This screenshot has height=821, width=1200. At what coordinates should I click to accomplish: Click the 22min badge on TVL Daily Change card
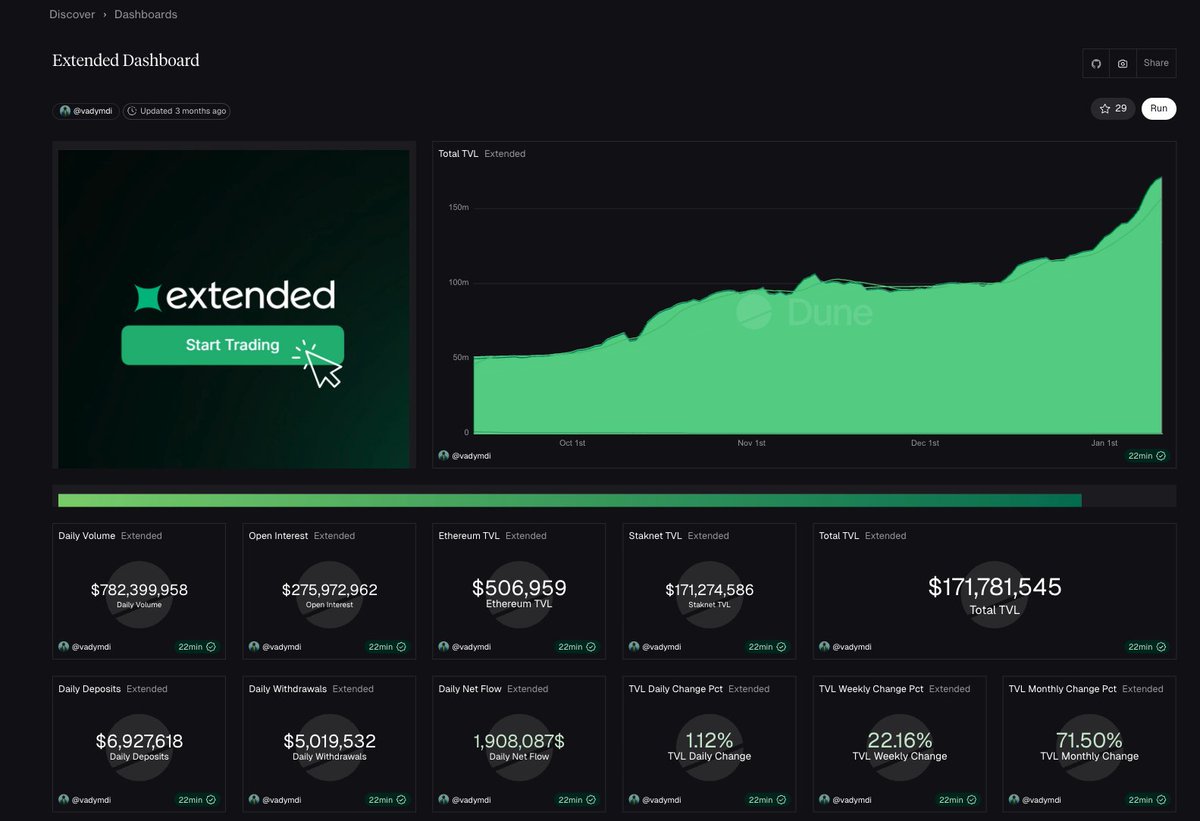[767, 800]
